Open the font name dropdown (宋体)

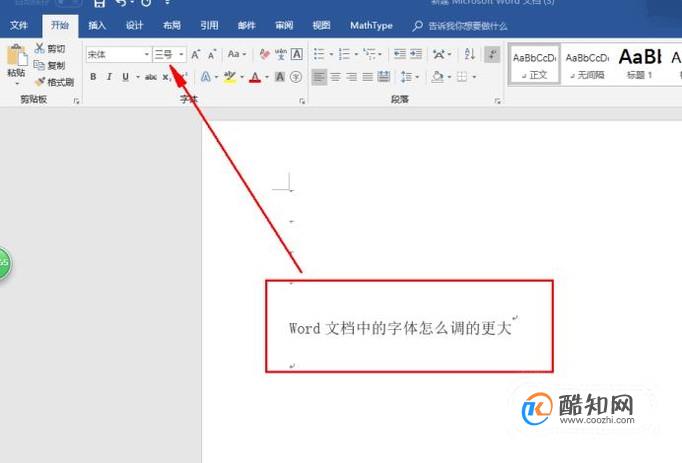[147, 54]
